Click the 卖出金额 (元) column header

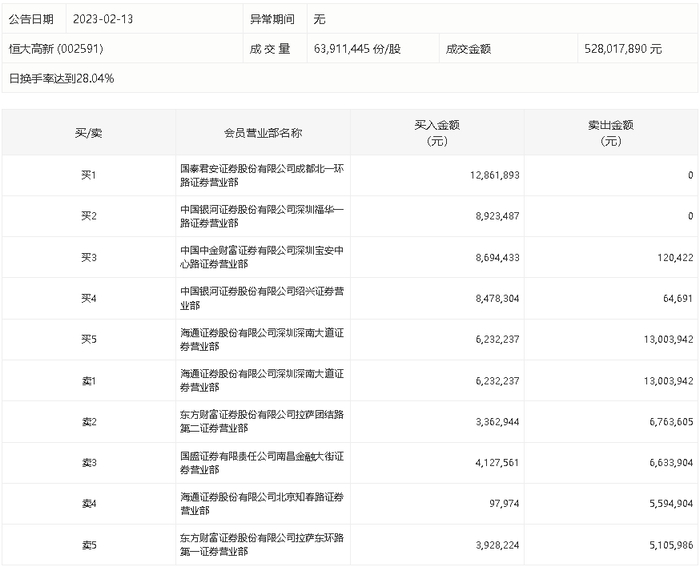pos(611,133)
